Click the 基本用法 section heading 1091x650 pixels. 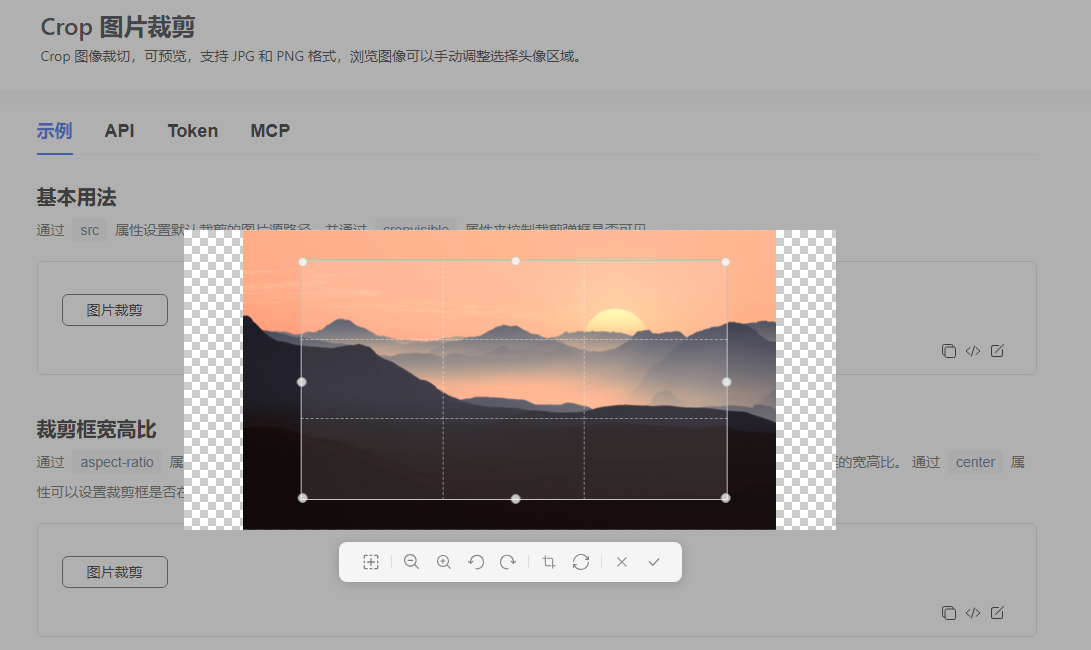pos(77,197)
